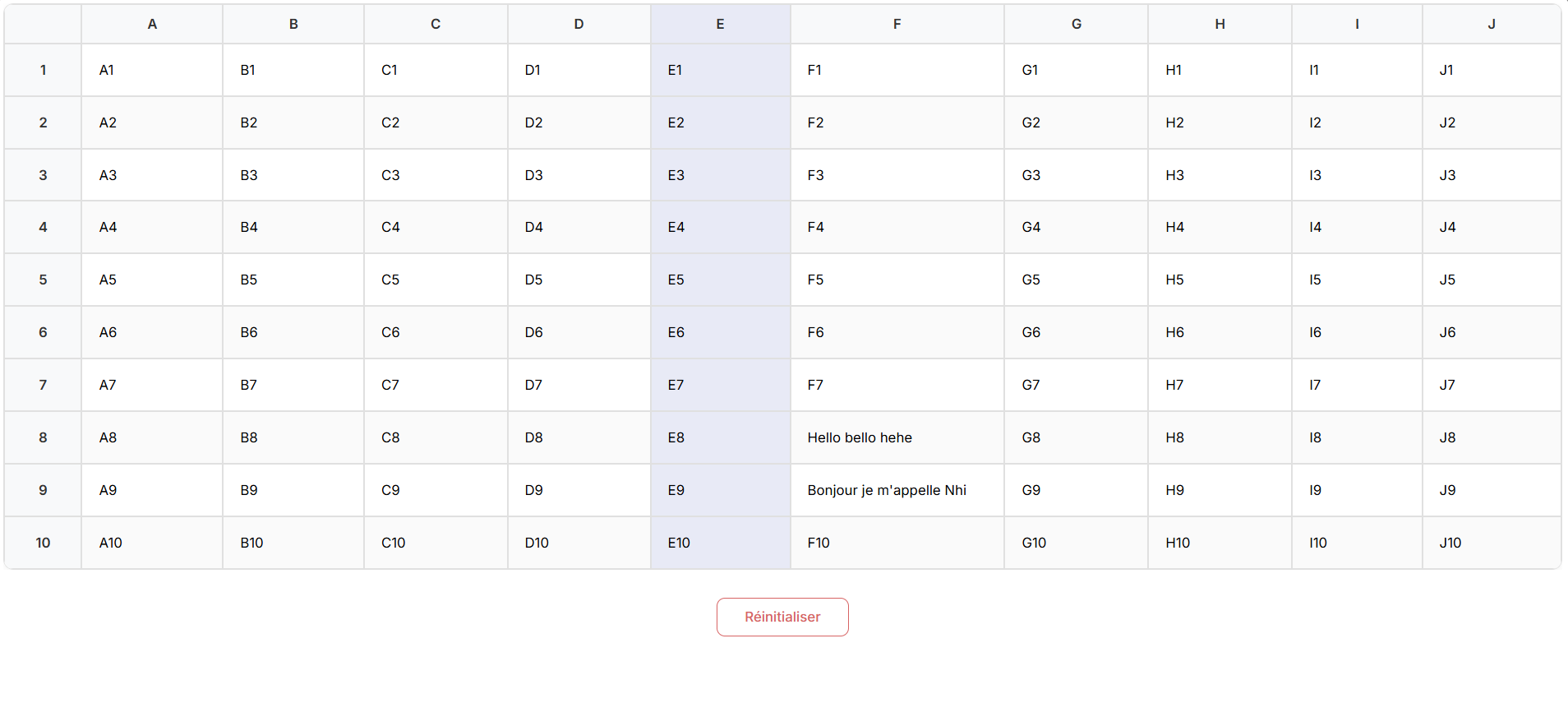Screen dimensions: 1568x717
Task: Select cell F1 at the top
Action: pyautogui.click(x=896, y=70)
